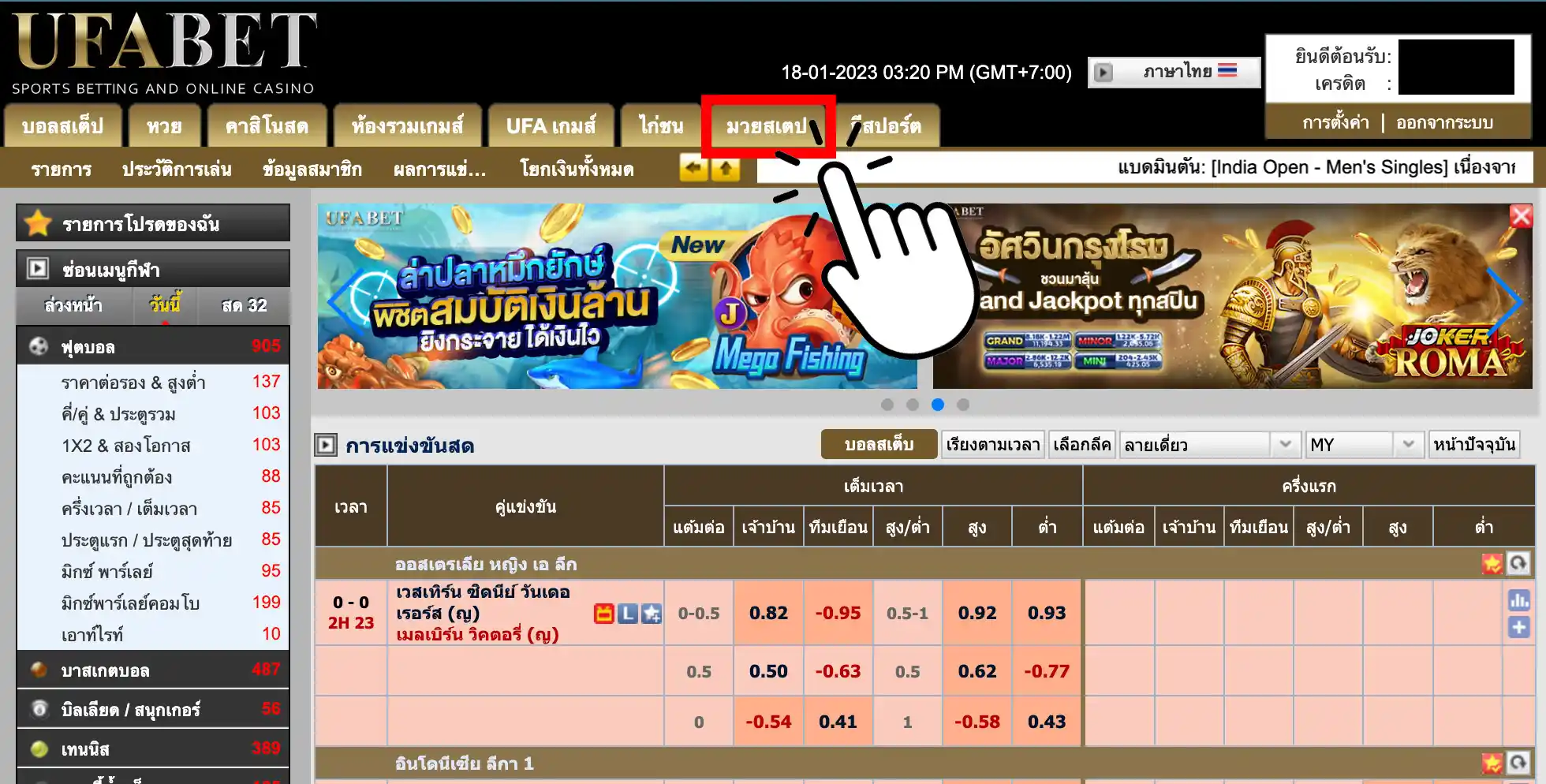Click the Joker Roma banner image
Screen dimensions: 1546x784
coord(1232,296)
